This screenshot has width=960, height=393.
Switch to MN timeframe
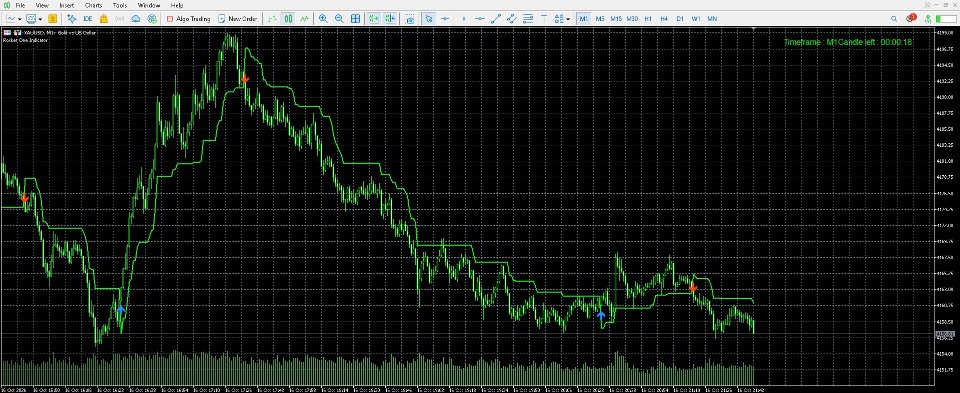click(x=712, y=18)
